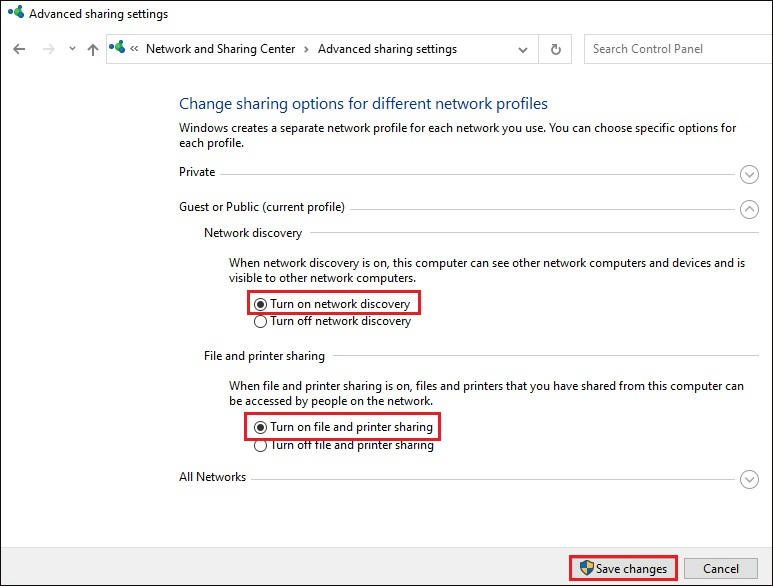Click the Cancel button
The image size is (773, 586).
(721, 569)
